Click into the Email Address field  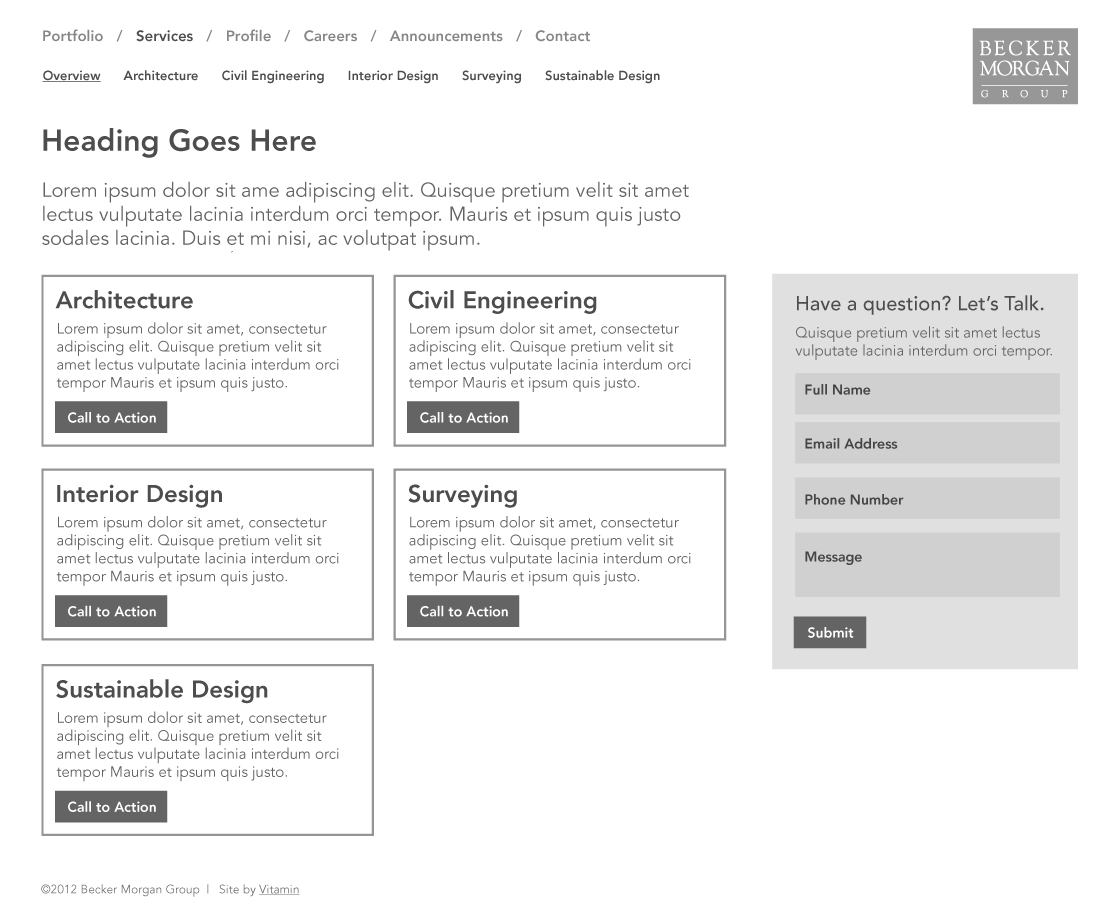point(927,443)
